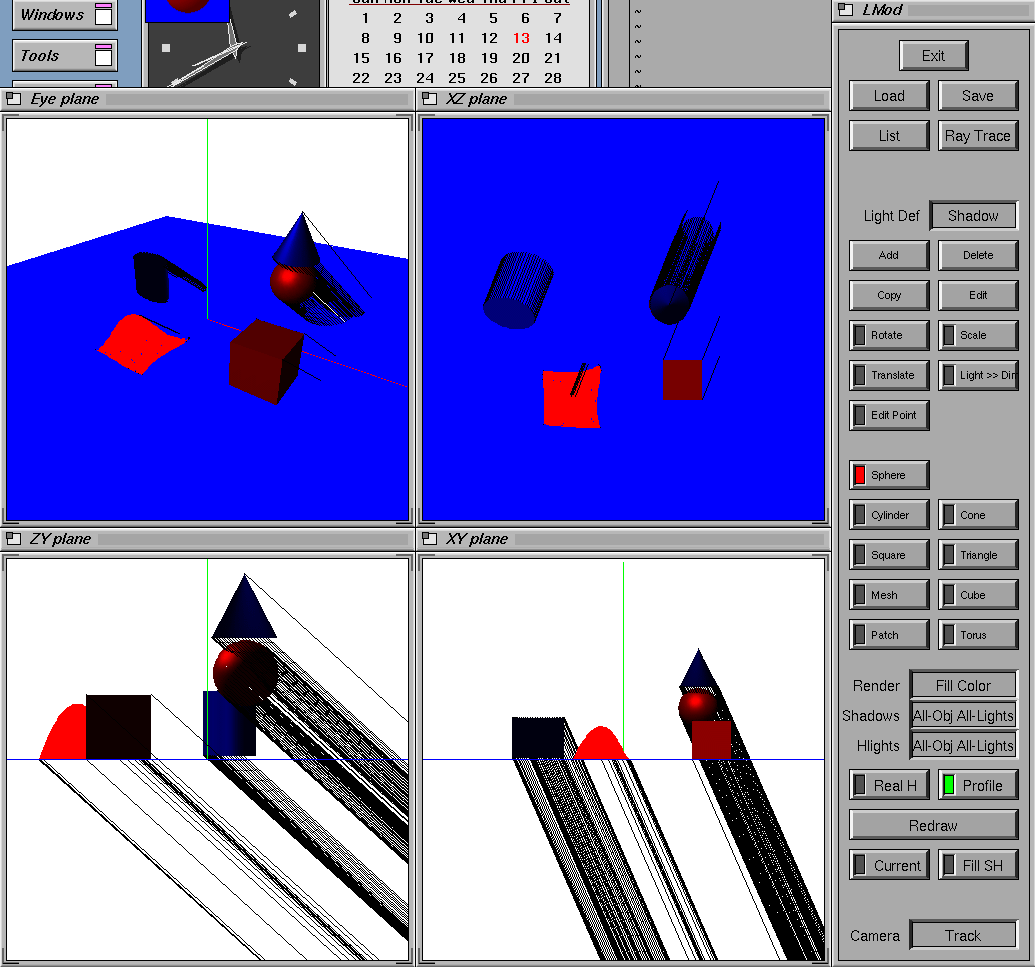Open the XY plane window menu icon
The image size is (1035, 967).
pos(429,539)
